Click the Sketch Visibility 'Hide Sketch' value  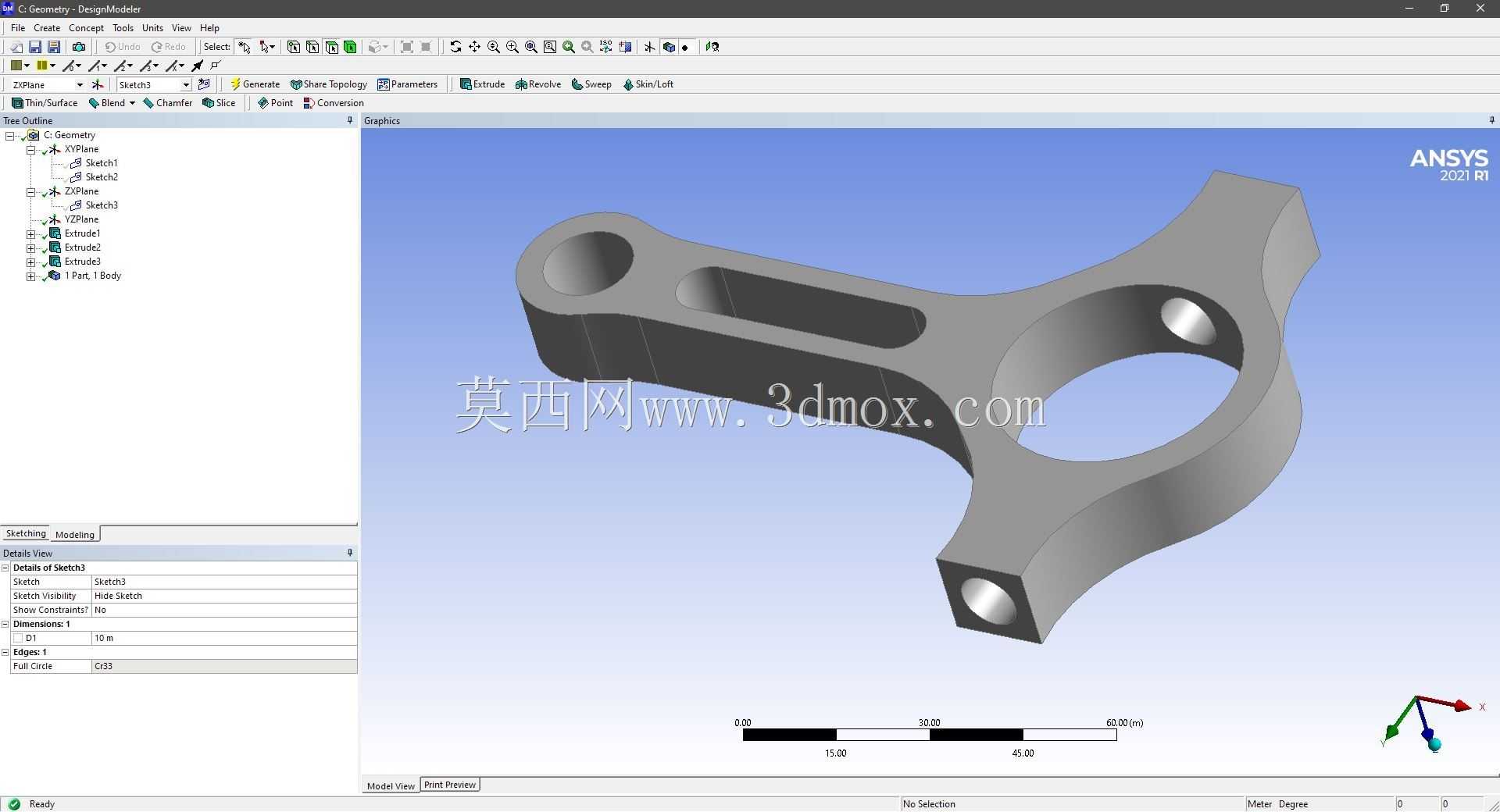(224, 596)
